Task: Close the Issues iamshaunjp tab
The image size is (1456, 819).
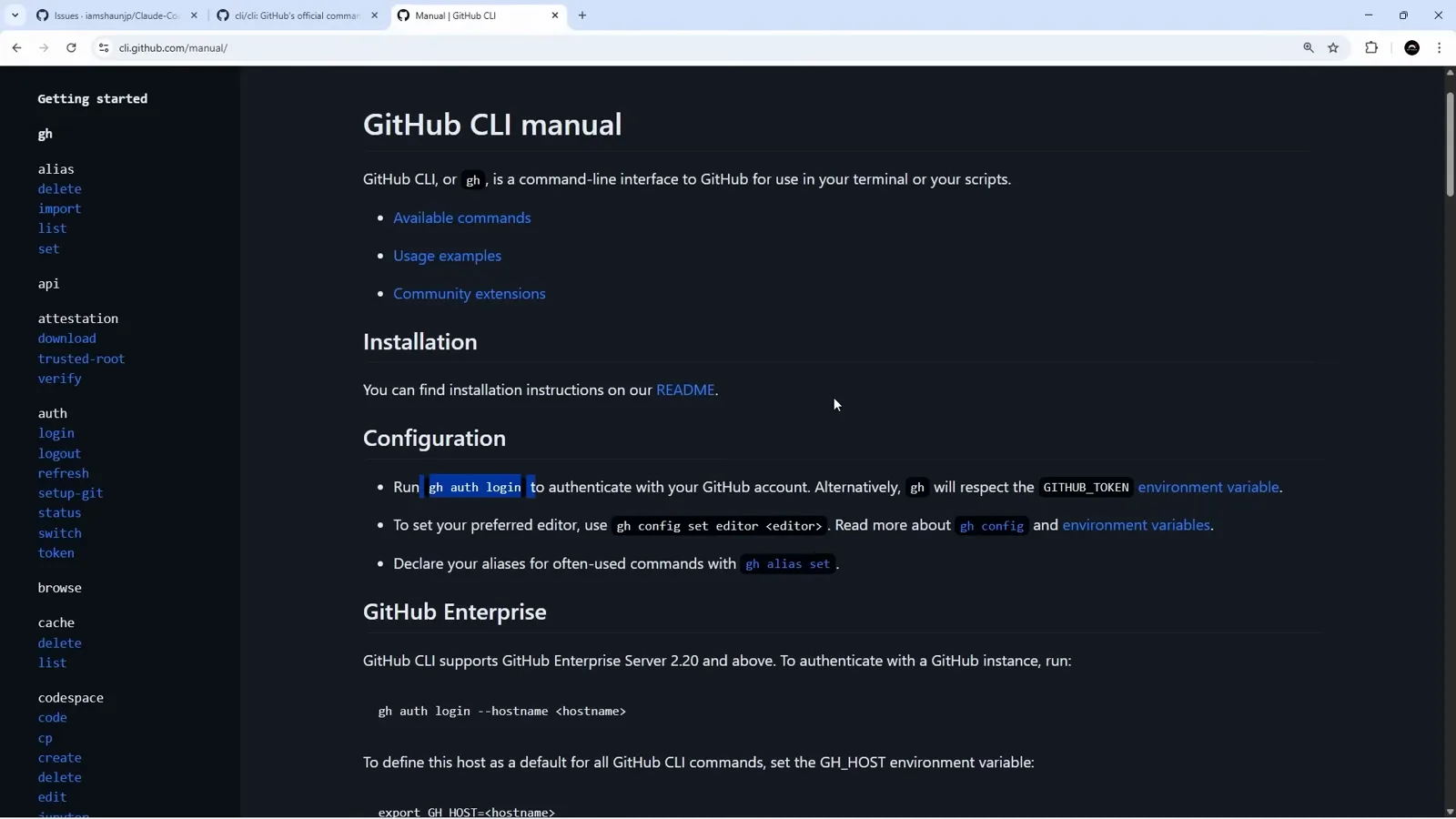Action: pos(194,15)
